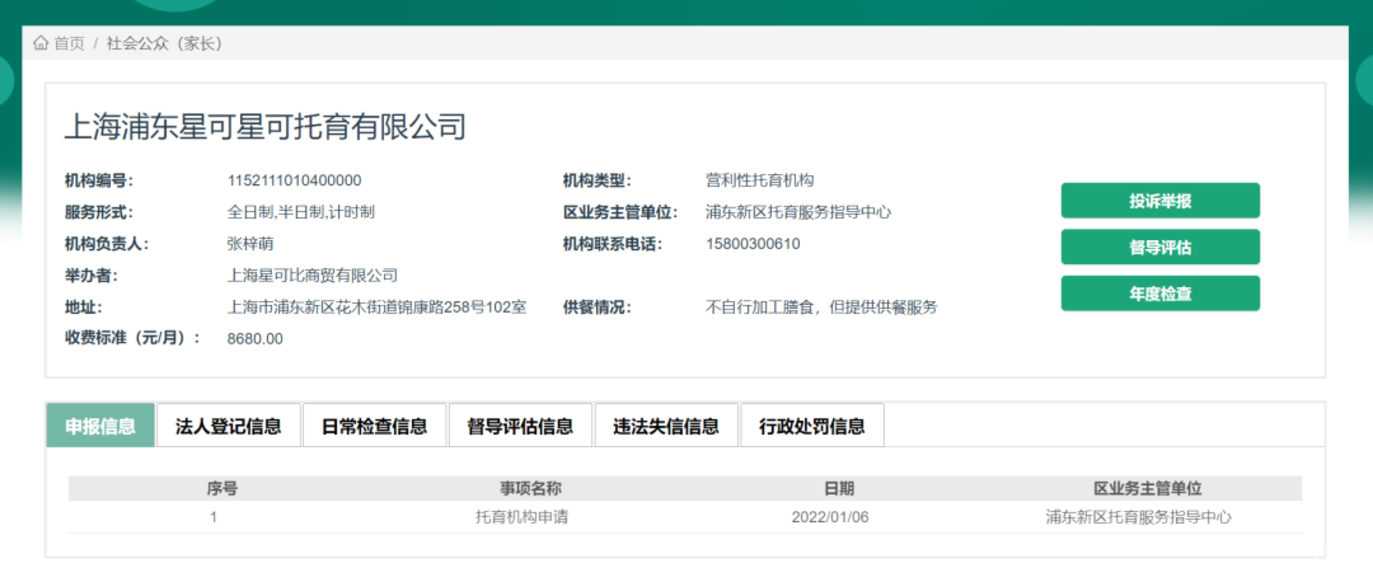The height and width of the screenshot is (582, 1373).
Task: Click the 收费标准（元/月） label
Action: tap(133, 338)
